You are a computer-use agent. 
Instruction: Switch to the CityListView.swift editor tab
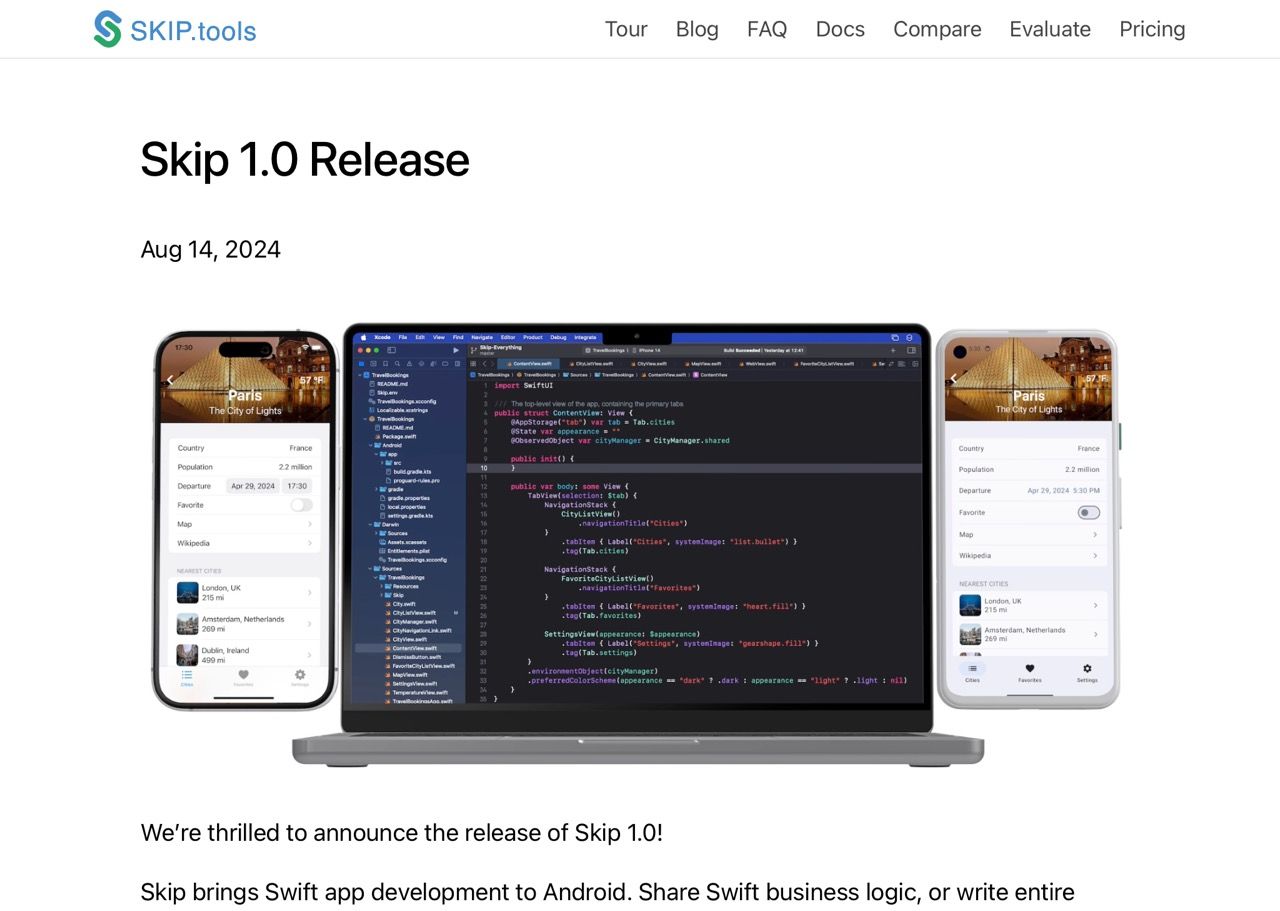[x=594, y=363]
